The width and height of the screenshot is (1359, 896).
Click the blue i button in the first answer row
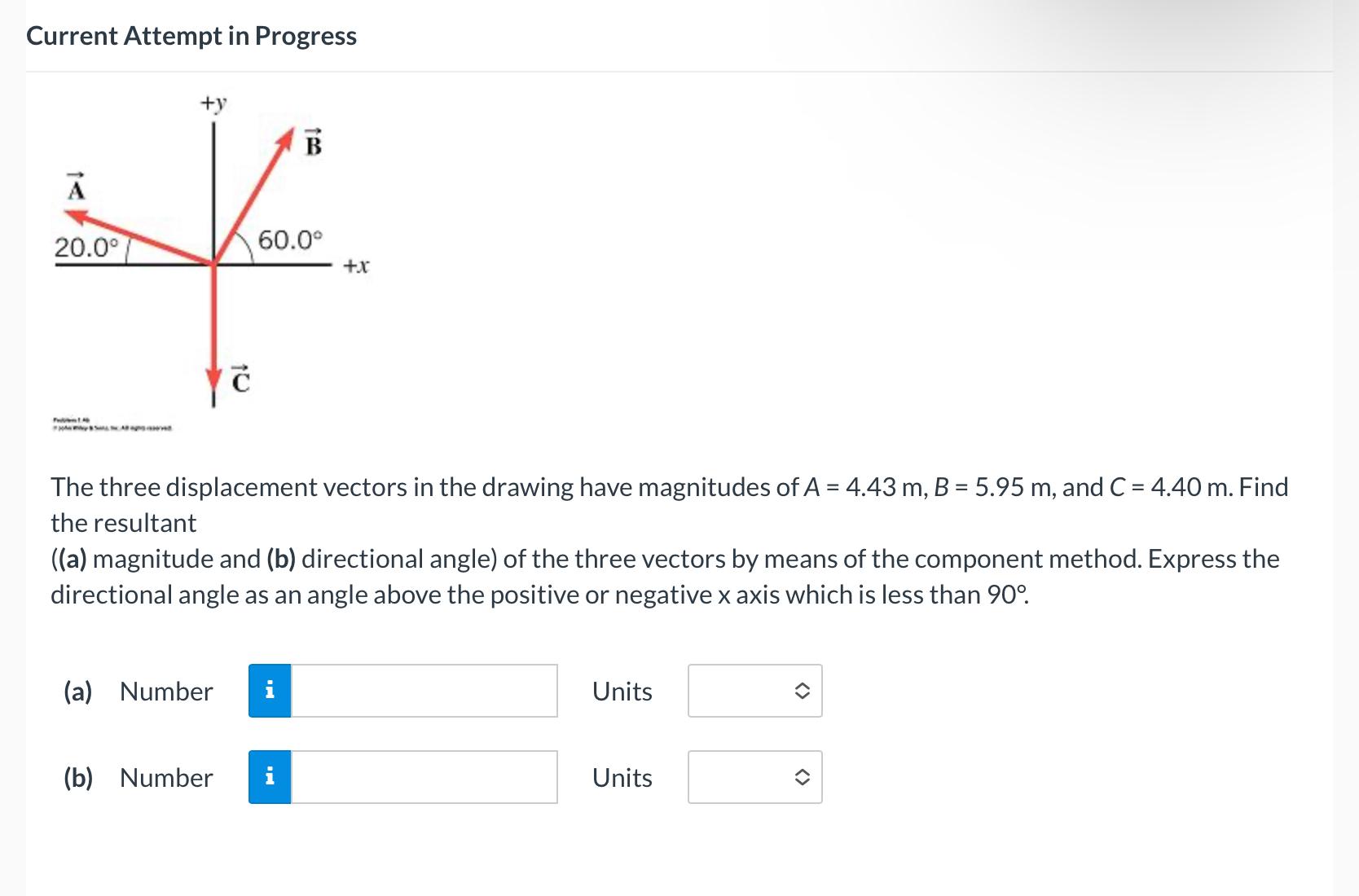(x=270, y=691)
